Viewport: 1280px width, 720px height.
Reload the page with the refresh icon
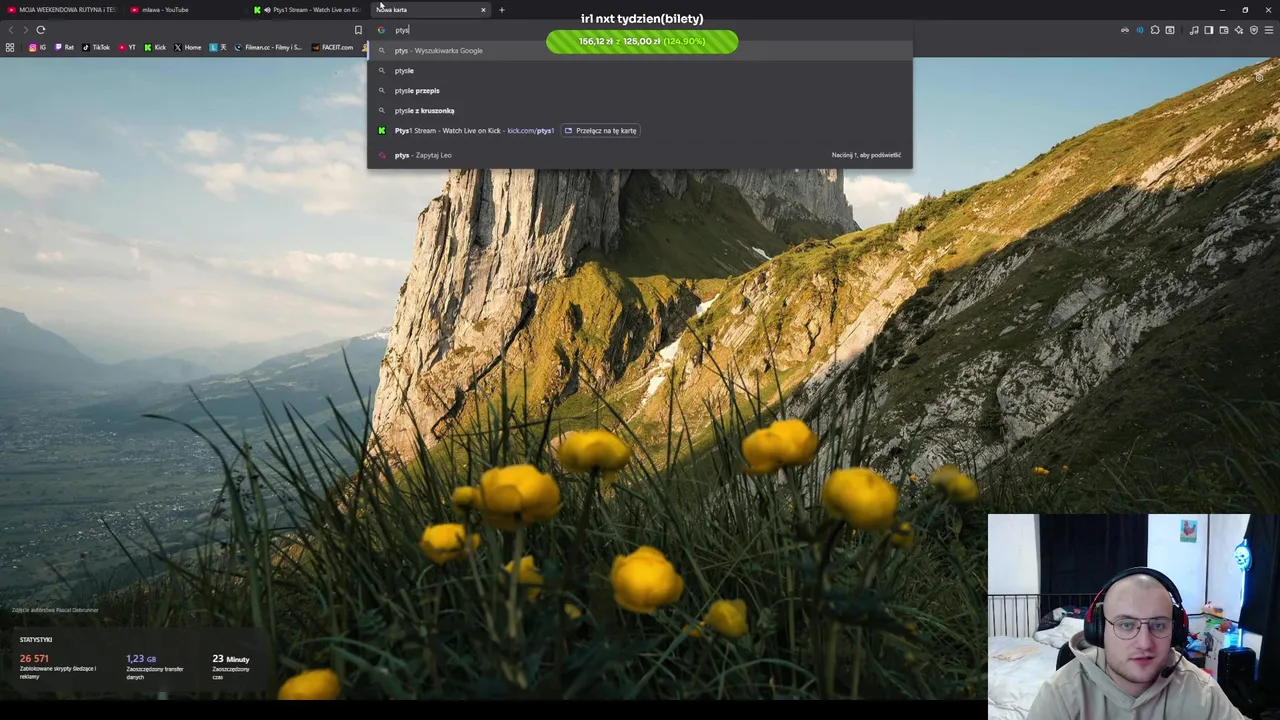pyautogui.click(x=41, y=30)
